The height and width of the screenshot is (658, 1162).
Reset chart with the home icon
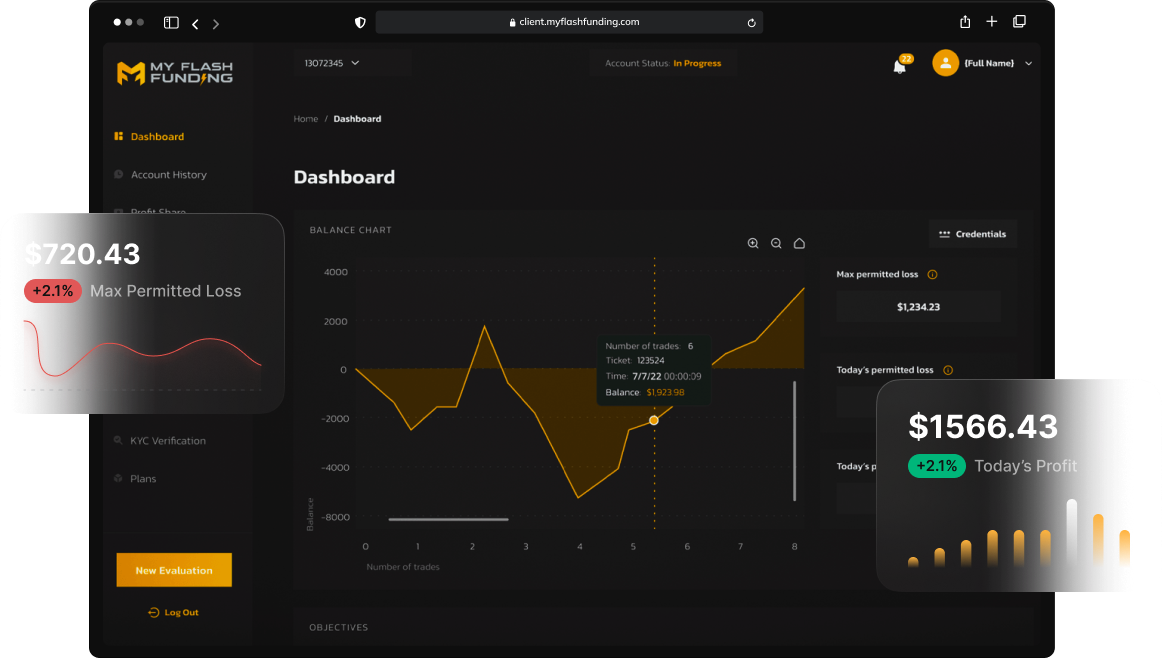point(799,243)
